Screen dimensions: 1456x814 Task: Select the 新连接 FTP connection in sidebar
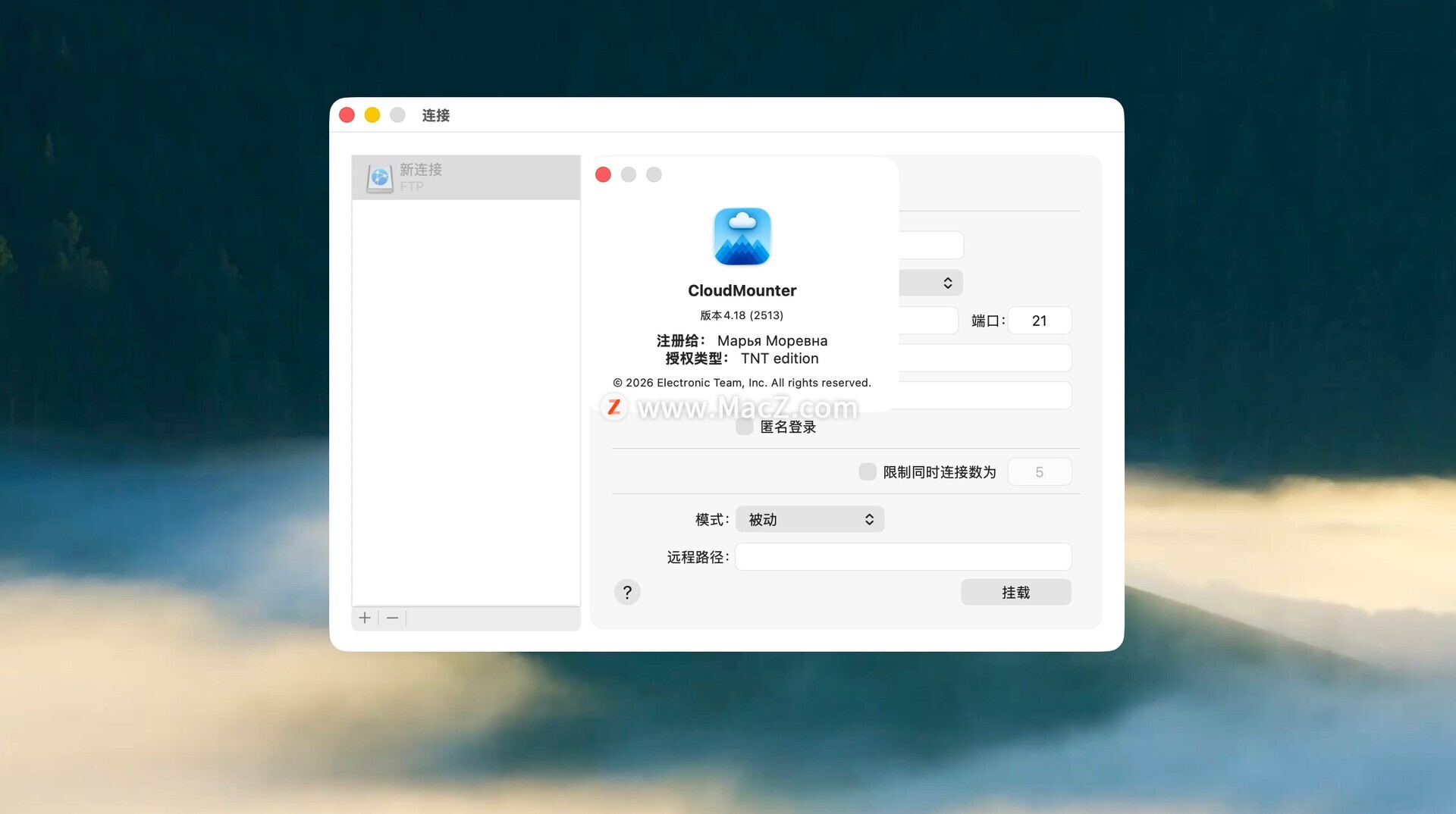[466, 177]
